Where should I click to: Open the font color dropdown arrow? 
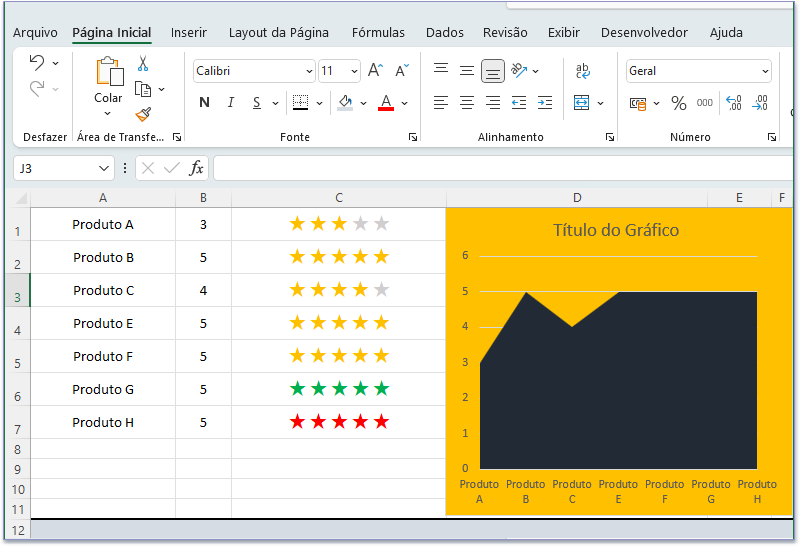tap(405, 104)
